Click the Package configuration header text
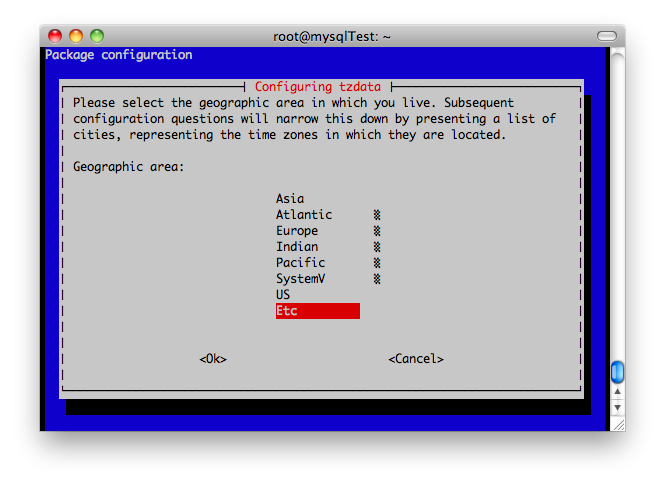 [119, 55]
